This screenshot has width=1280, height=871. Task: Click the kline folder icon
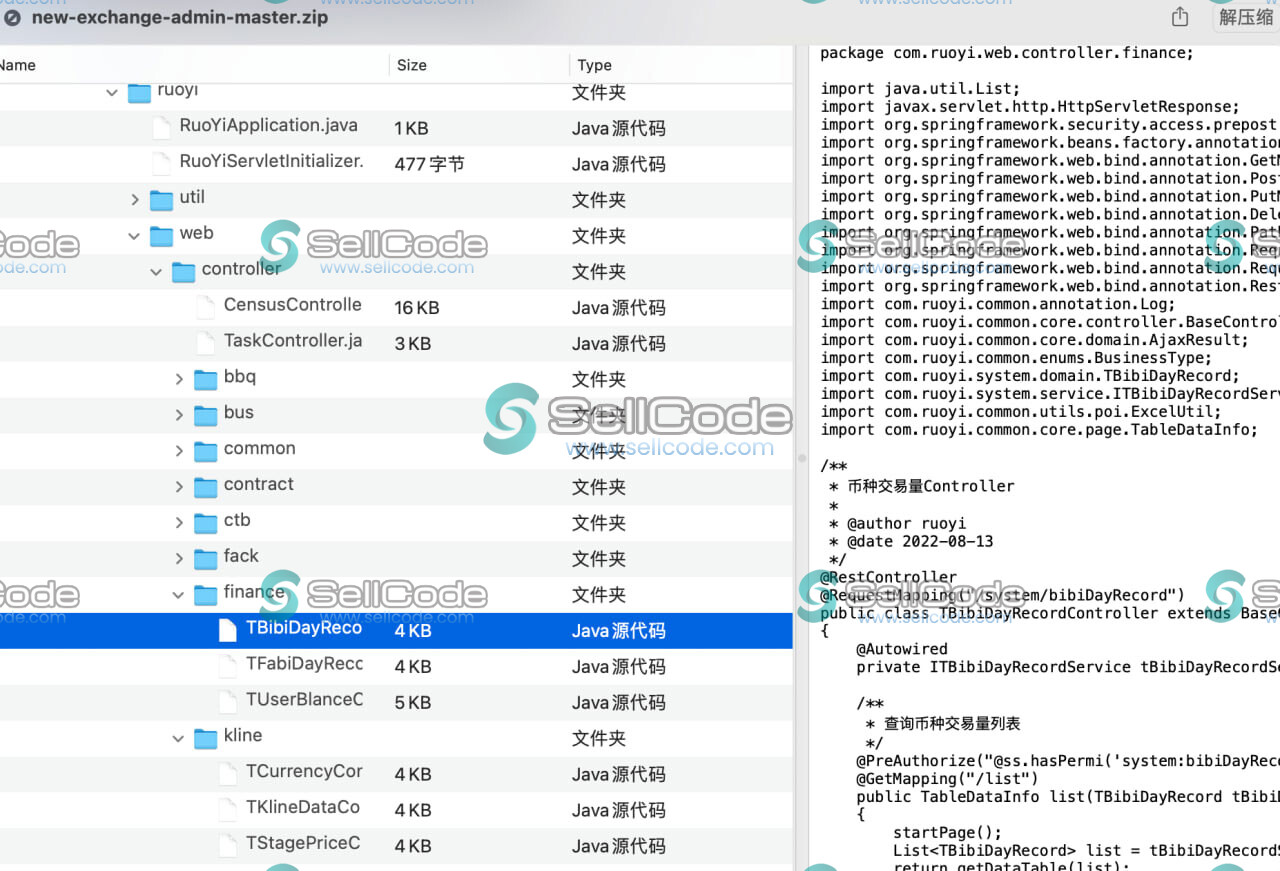pyautogui.click(x=205, y=739)
